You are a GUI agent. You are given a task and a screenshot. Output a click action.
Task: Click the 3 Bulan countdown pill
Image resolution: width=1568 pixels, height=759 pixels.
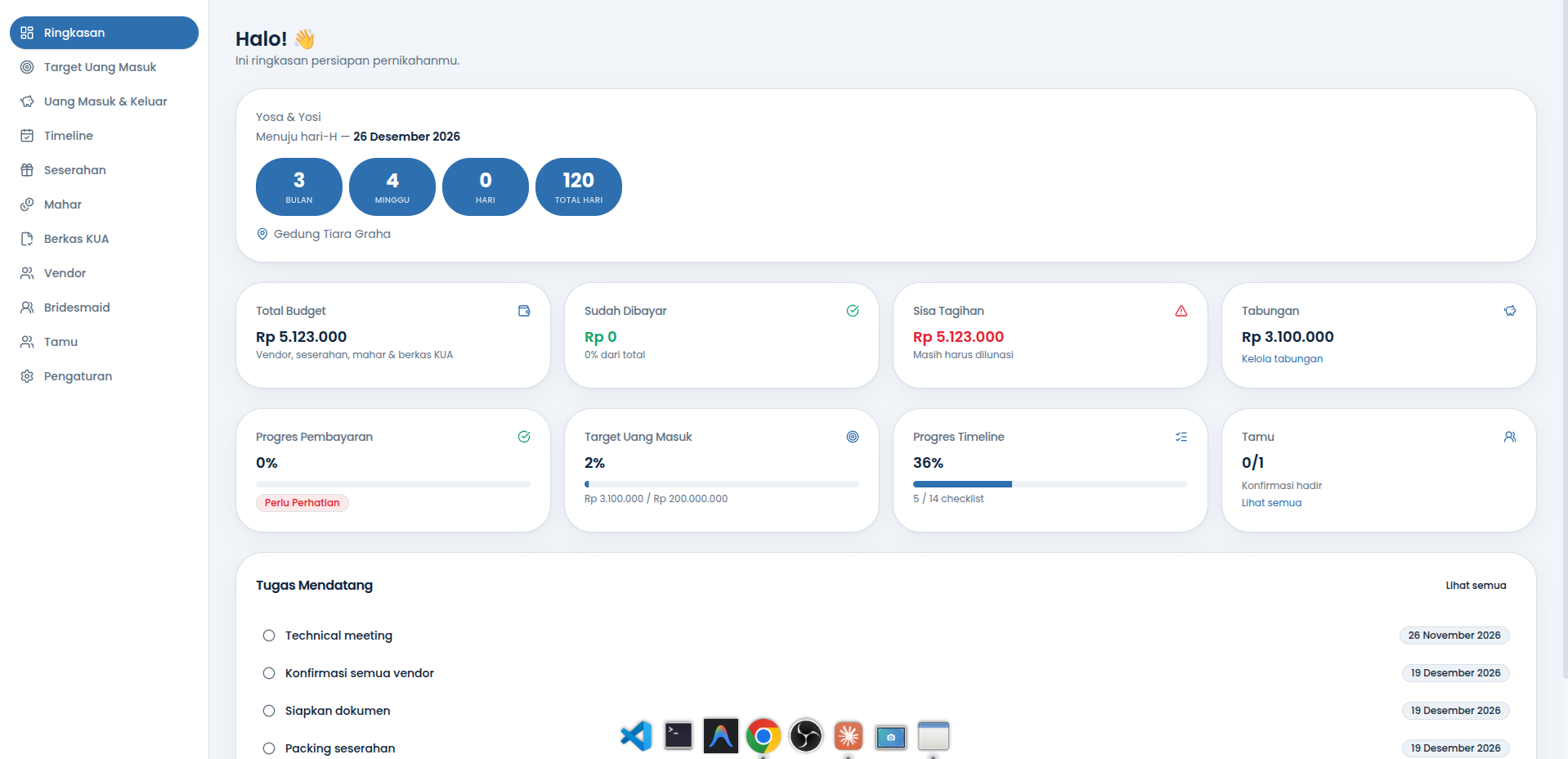click(x=299, y=186)
